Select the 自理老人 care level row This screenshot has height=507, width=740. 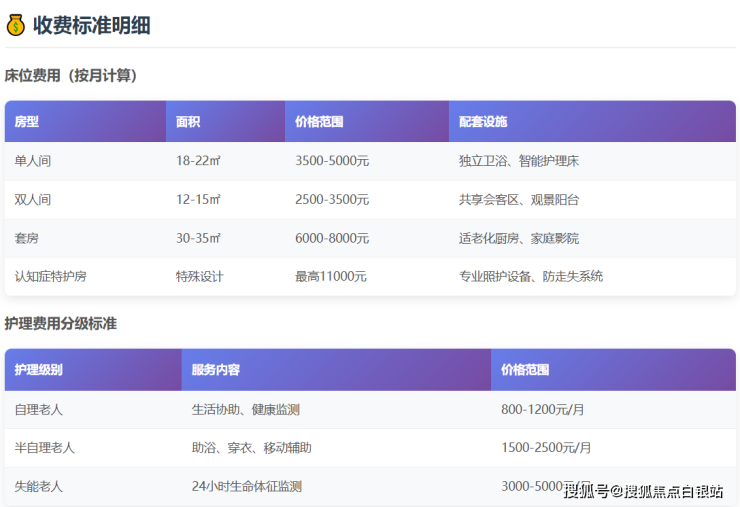tap(38, 409)
